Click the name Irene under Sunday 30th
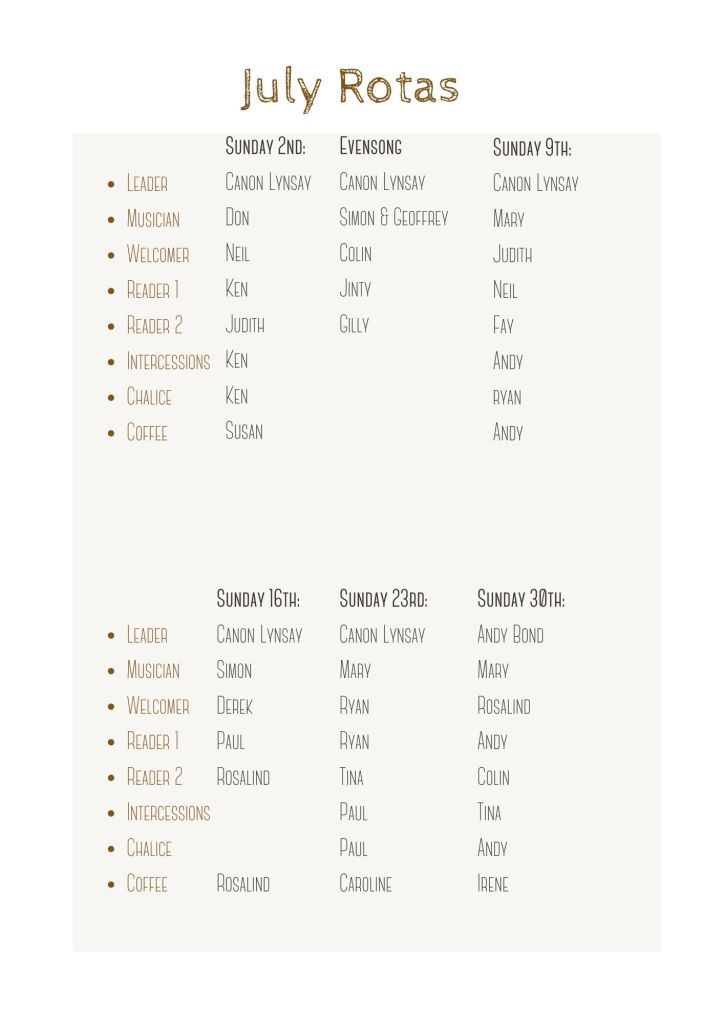The width and height of the screenshot is (724, 1024). point(492,884)
